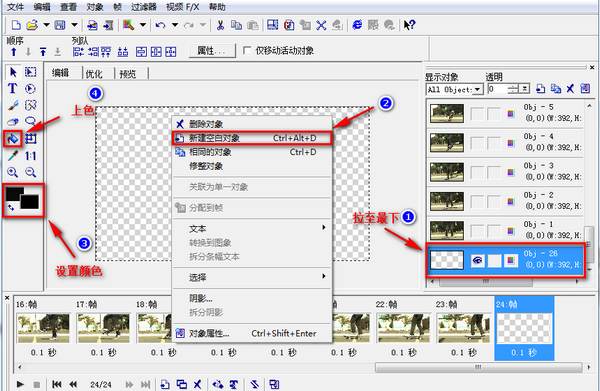
Task: Click the Save disk icon
Action: click(60, 25)
